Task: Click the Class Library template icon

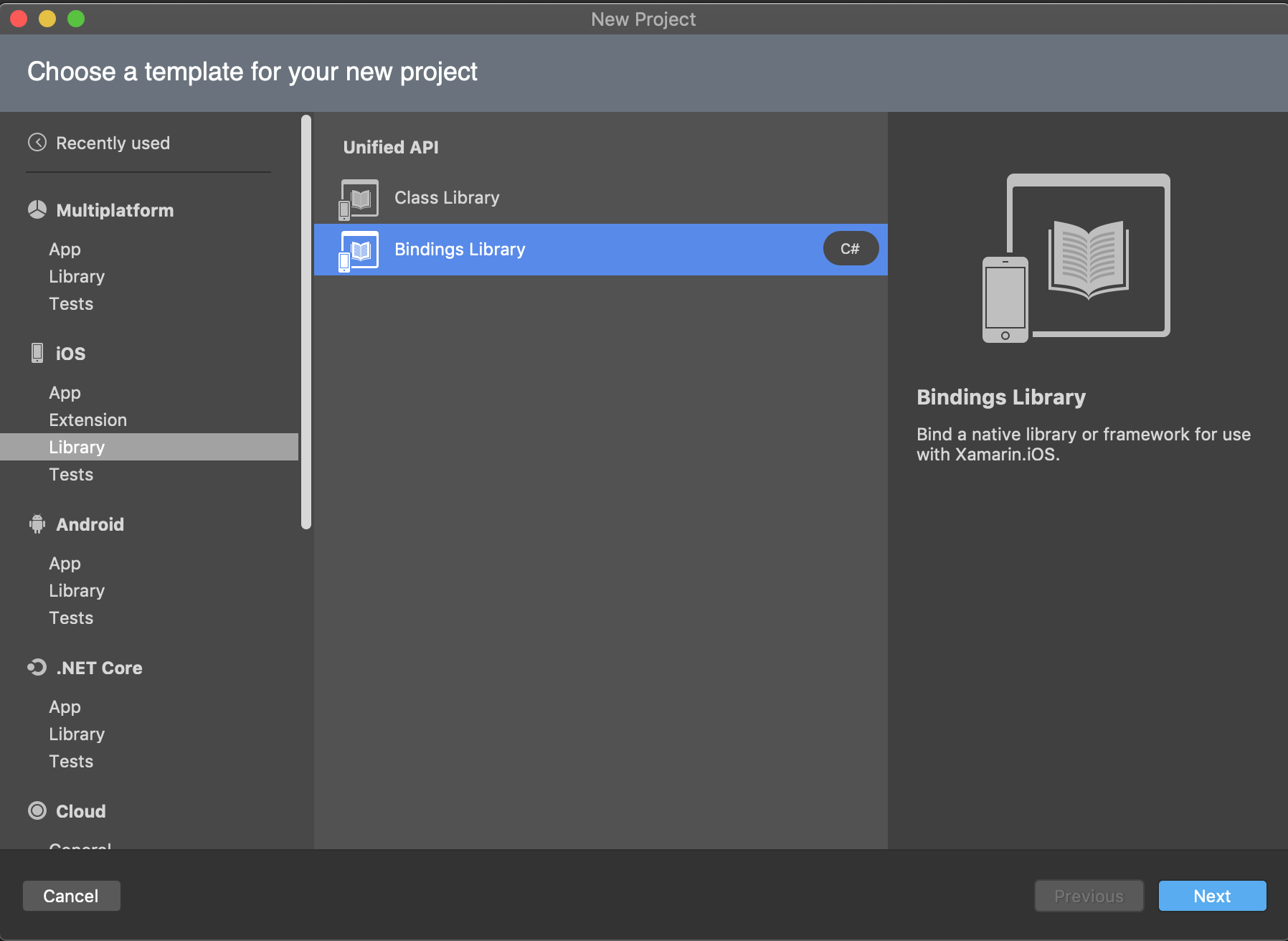Action: tap(359, 199)
